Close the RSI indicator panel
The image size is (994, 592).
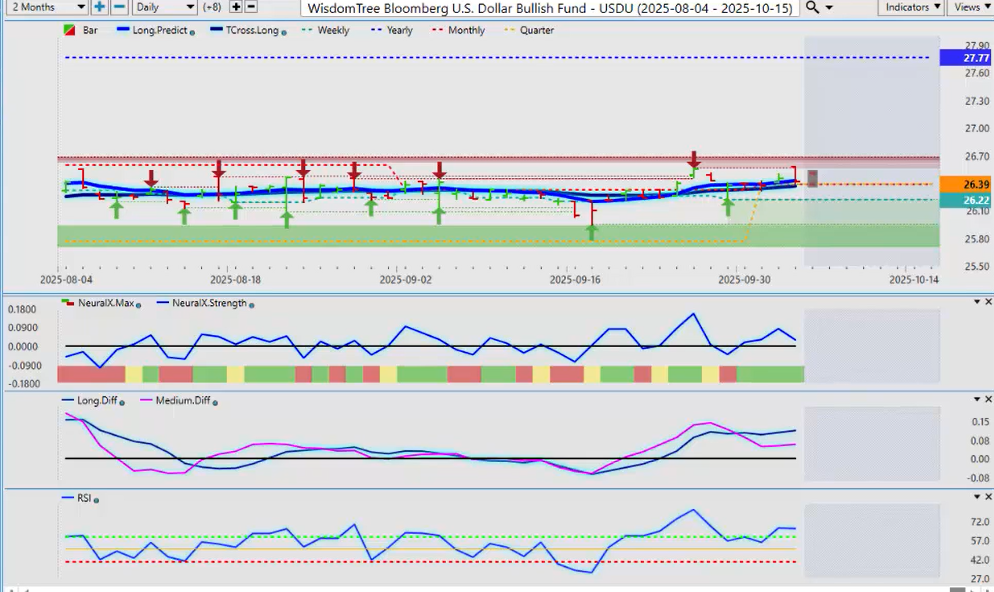point(987,497)
